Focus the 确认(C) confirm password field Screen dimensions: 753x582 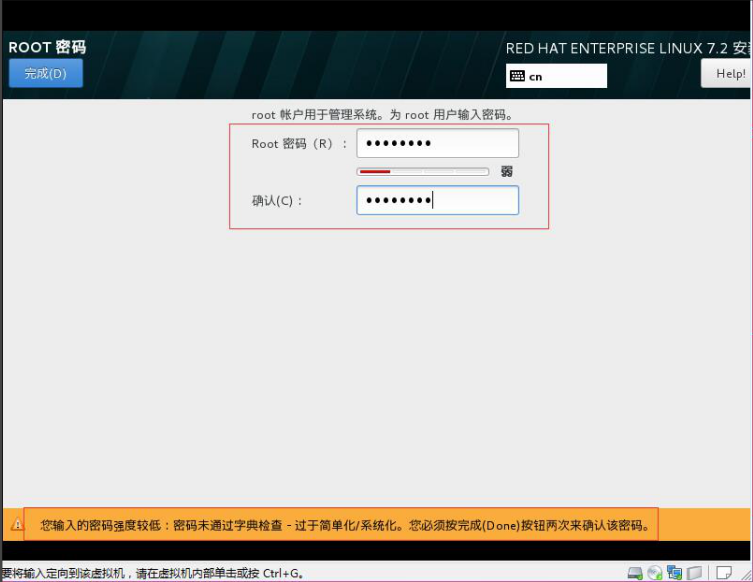pos(437,200)
